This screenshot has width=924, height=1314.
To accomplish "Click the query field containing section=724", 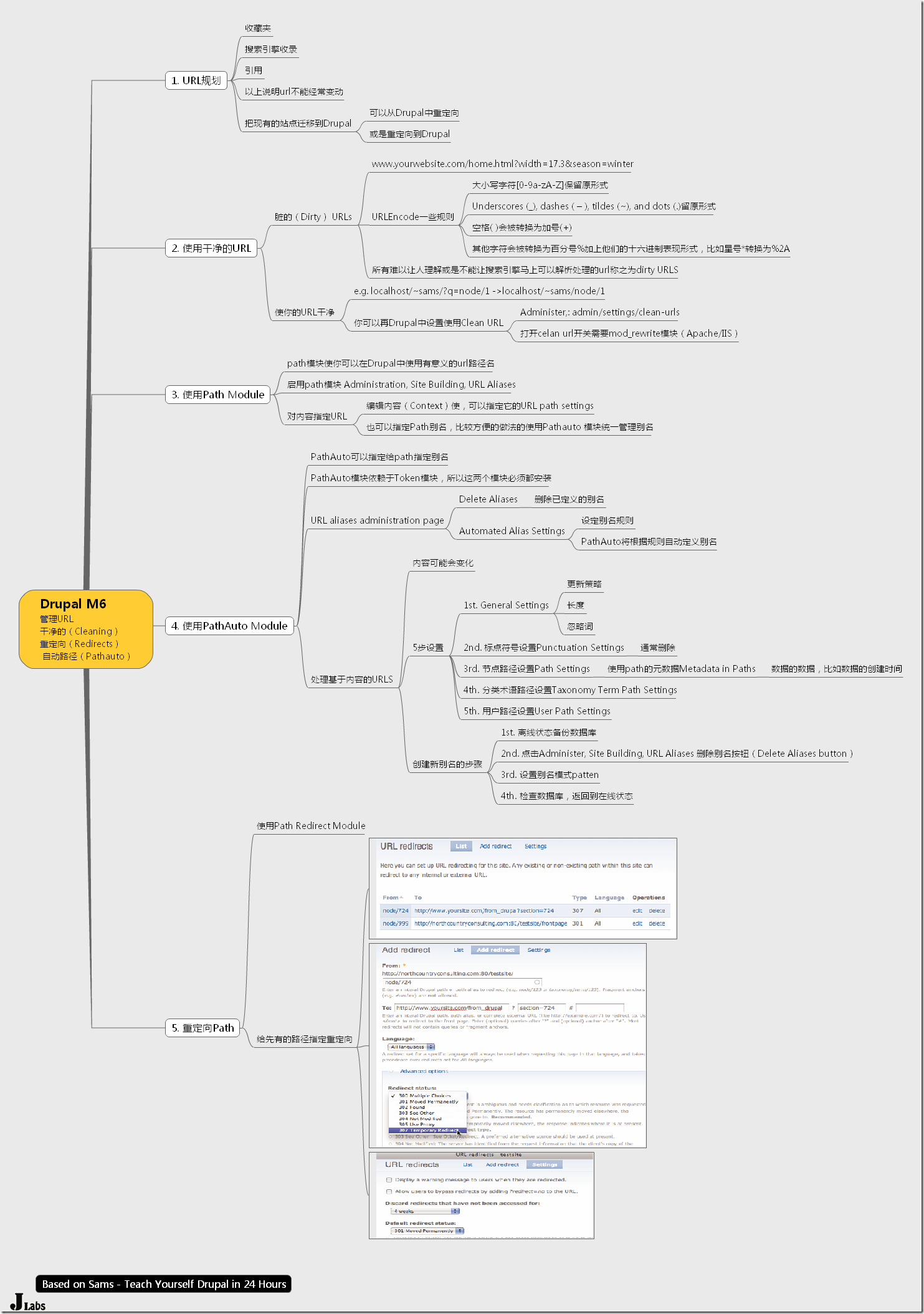I will pyautogui.click(x=541, y=1008).
